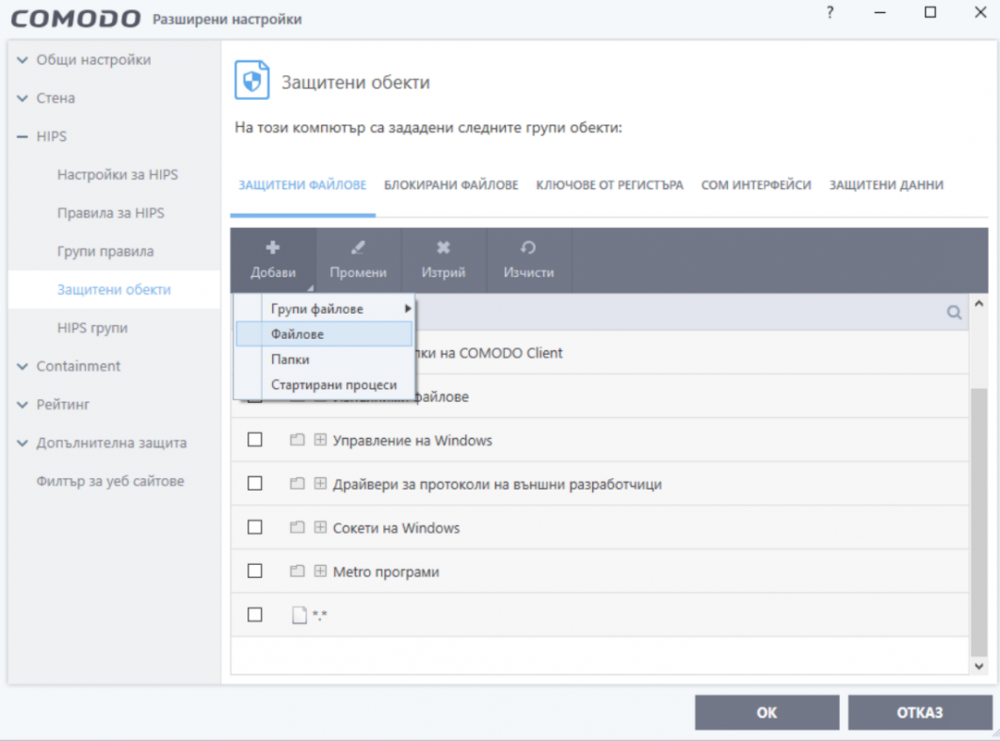The image size is (1000, 741).
Task: Check the *.* entry checkbox
Action: [254, 615]
